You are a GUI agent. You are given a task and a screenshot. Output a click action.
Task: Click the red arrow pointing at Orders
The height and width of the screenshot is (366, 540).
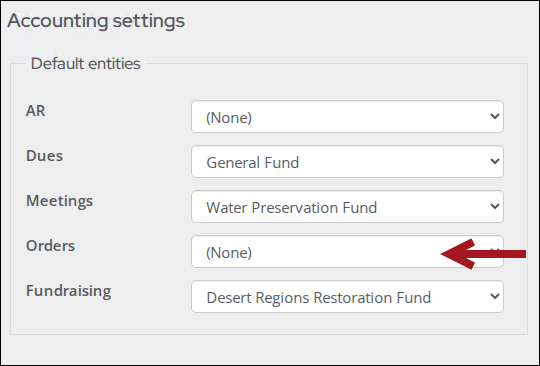483,254
